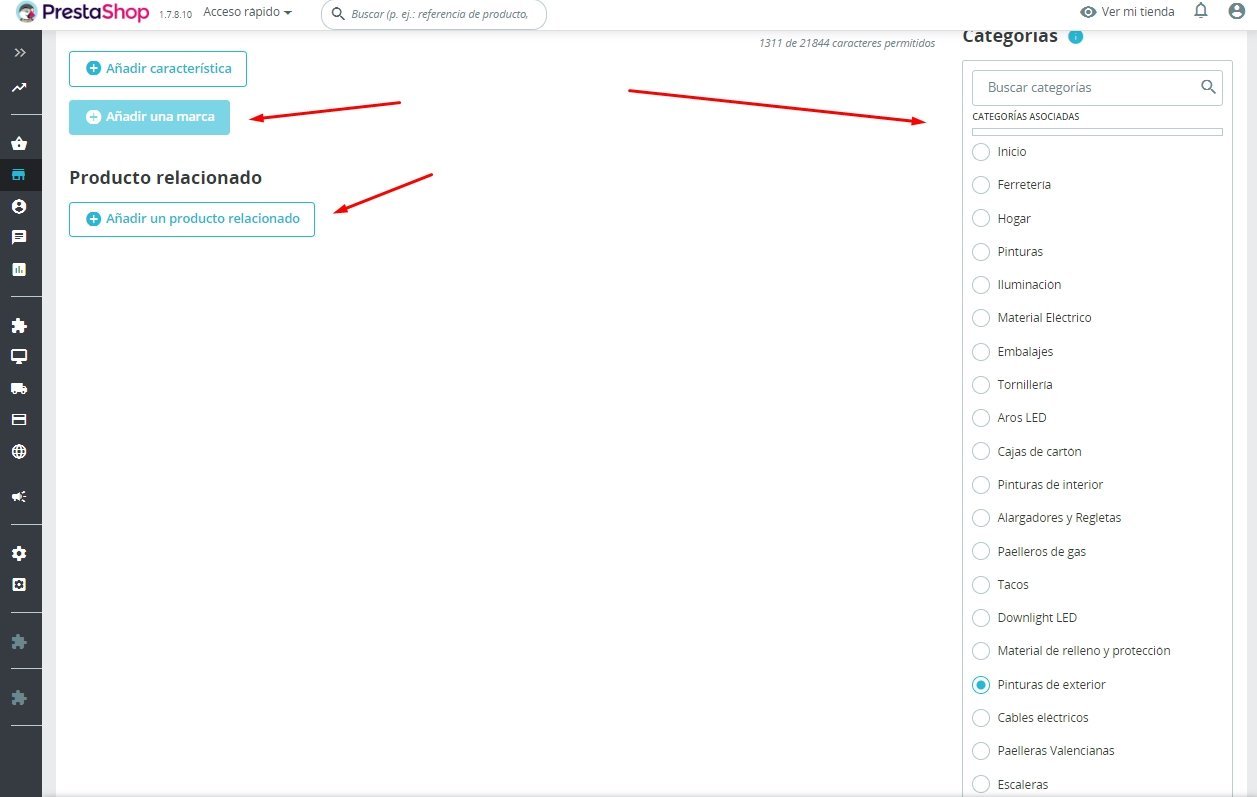Open Modules via first puzzle piece icon
Image resolution: width=1257 pixels, height=797 pixels.
(19, 325)
